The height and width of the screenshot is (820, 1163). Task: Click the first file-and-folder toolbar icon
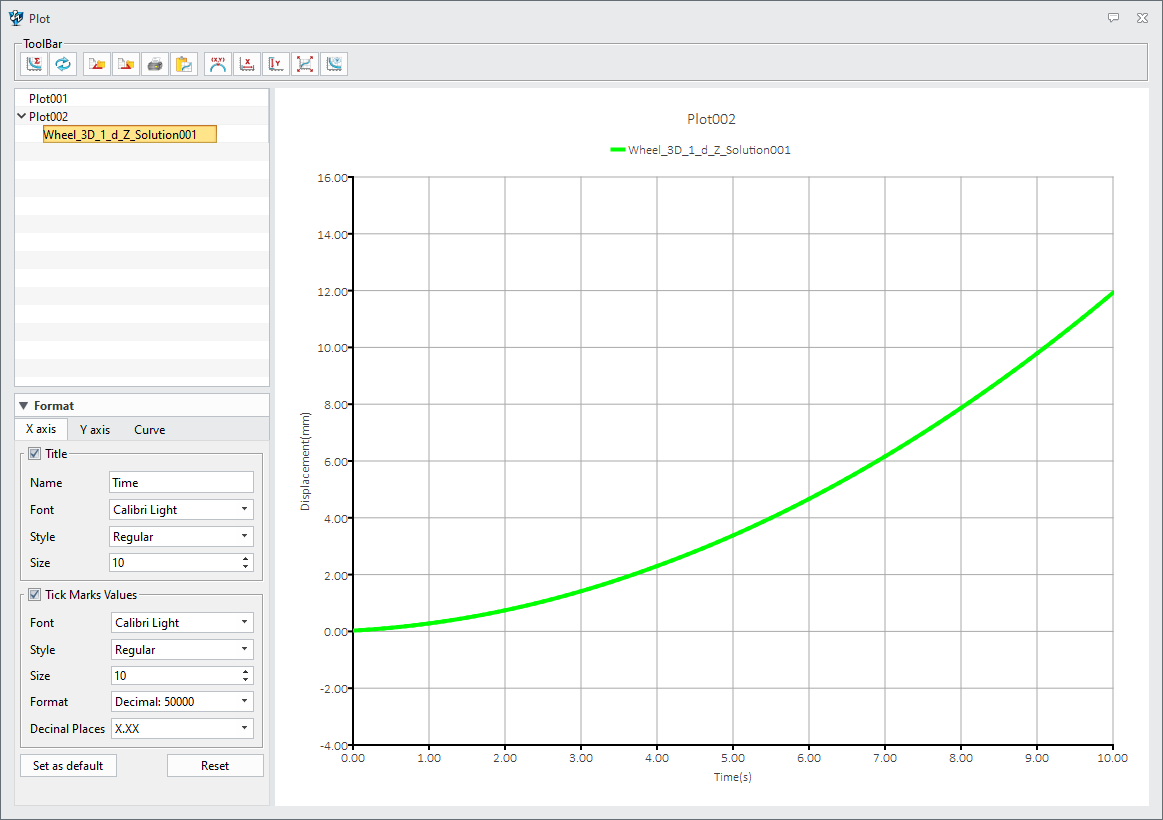[96, 65]
